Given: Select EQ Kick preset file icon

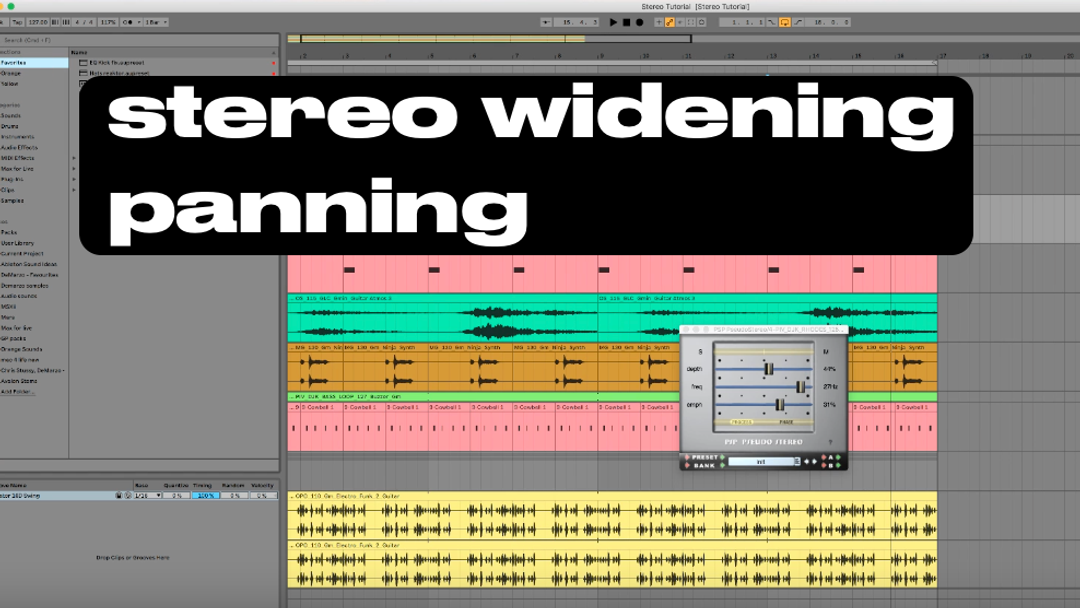Looking at the screenshot, I should 84,62.
